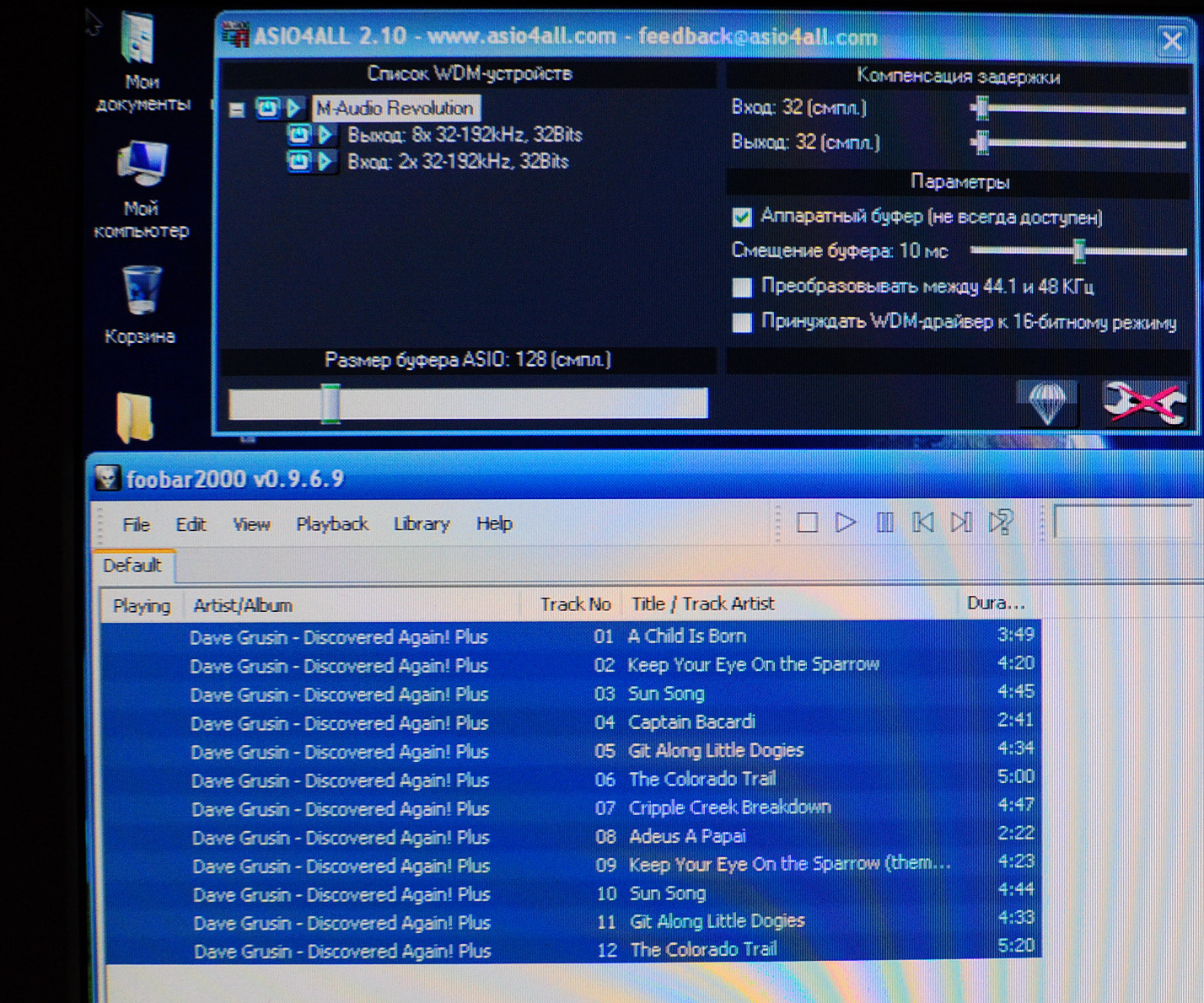Select track 10 Sun Song
The image size is (1204, 1003).
[x=571, y=893]
